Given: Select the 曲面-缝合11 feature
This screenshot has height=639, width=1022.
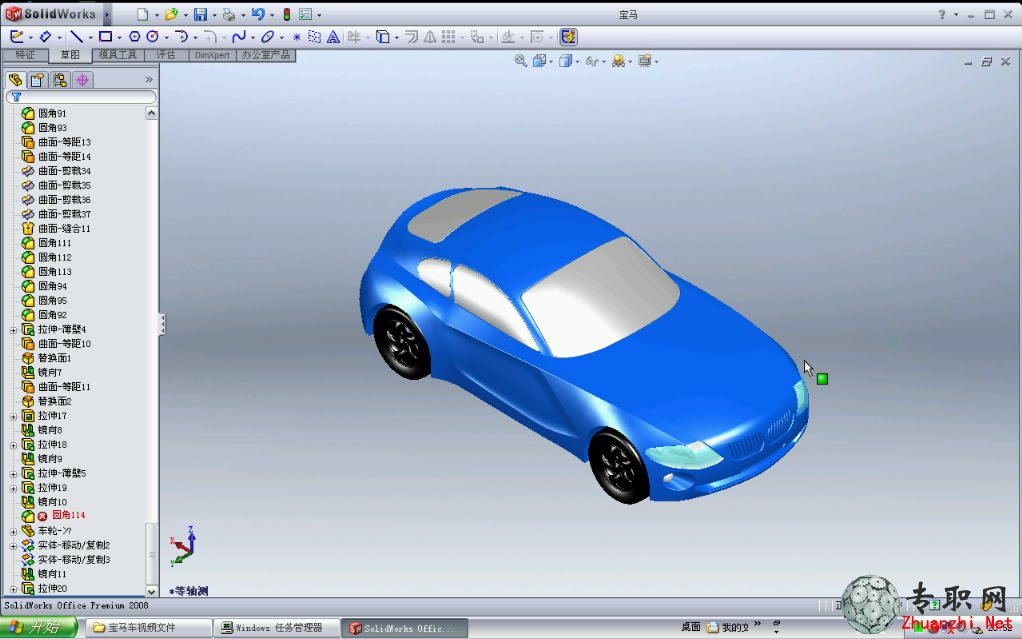Looking at the screenshot, I should tap(64, 229).
